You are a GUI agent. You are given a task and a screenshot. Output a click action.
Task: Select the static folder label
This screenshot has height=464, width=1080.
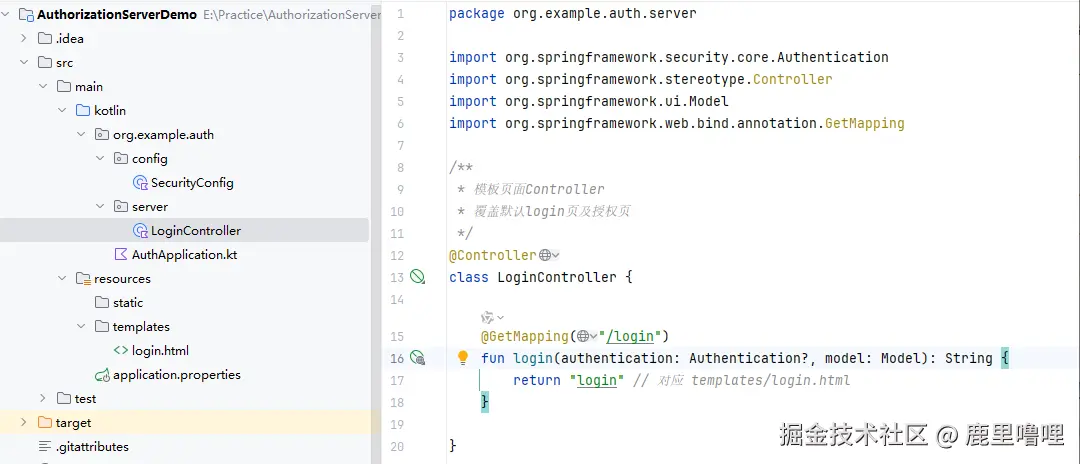[128, 303]
